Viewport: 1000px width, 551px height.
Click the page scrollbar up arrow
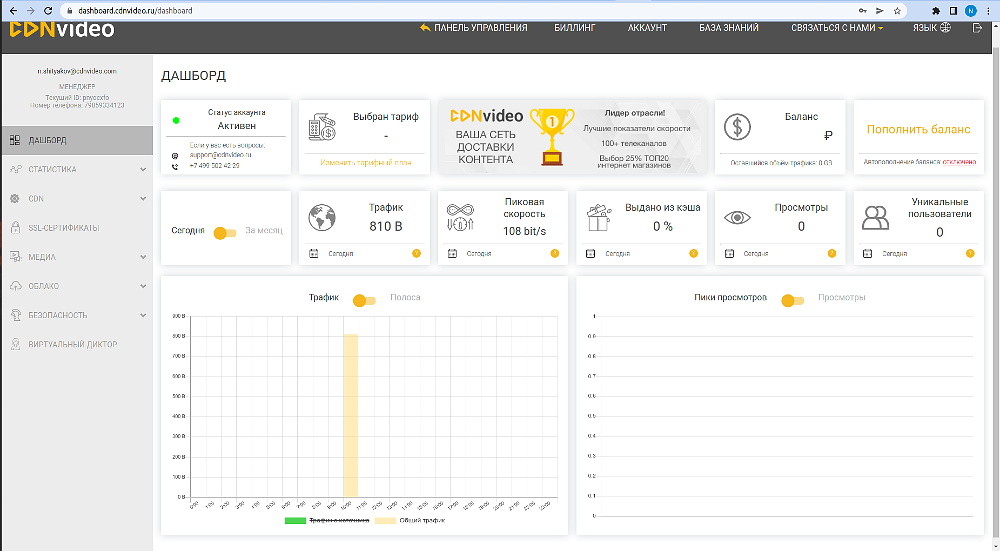click(995, 26)
